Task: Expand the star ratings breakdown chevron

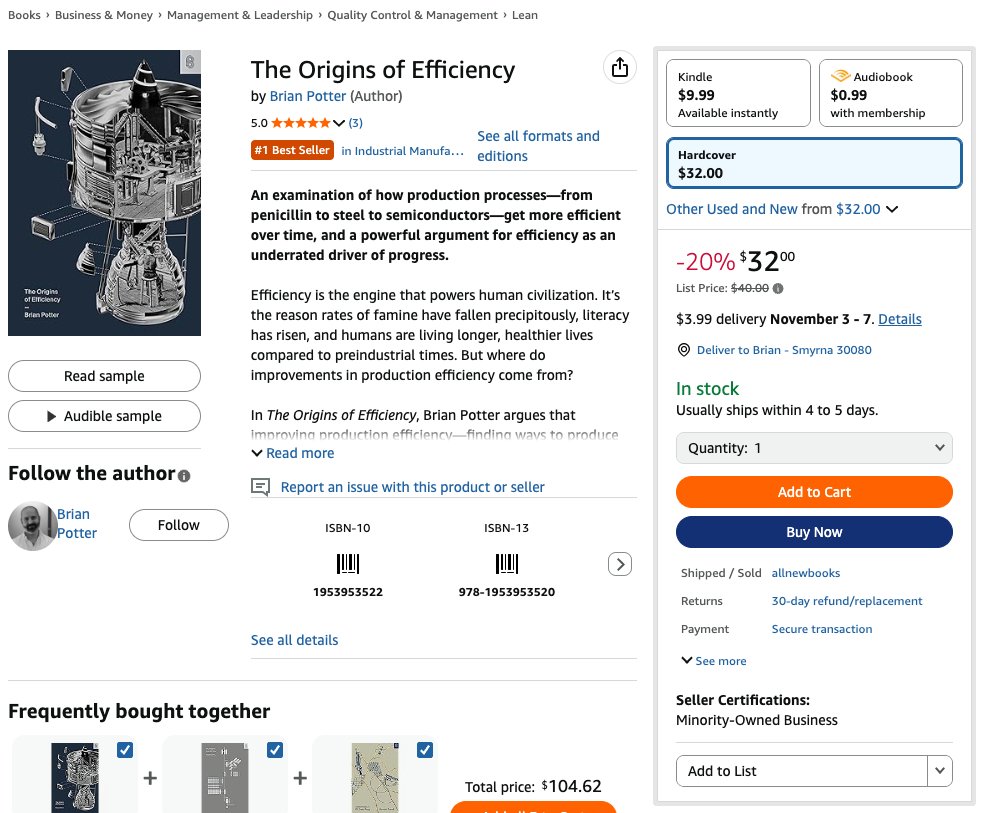Action: [339, 123]
